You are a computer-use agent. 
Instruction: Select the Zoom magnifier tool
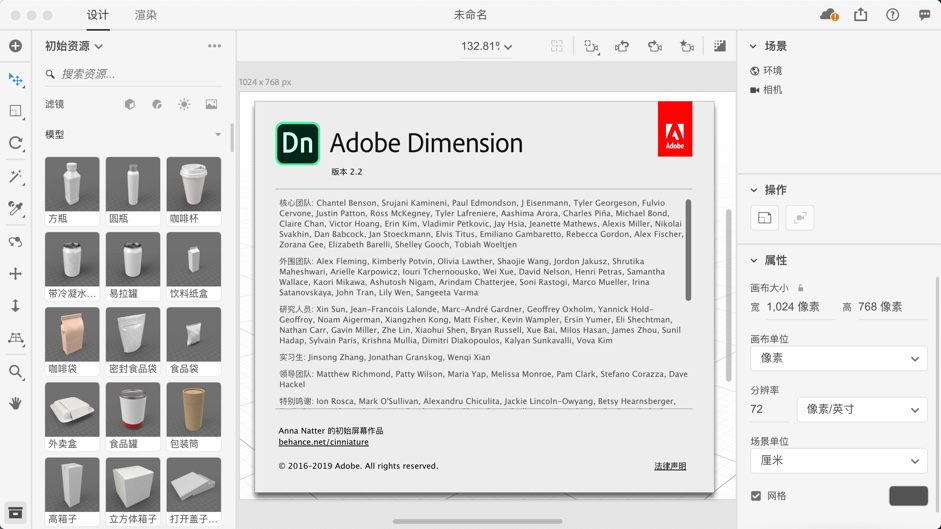16,372
